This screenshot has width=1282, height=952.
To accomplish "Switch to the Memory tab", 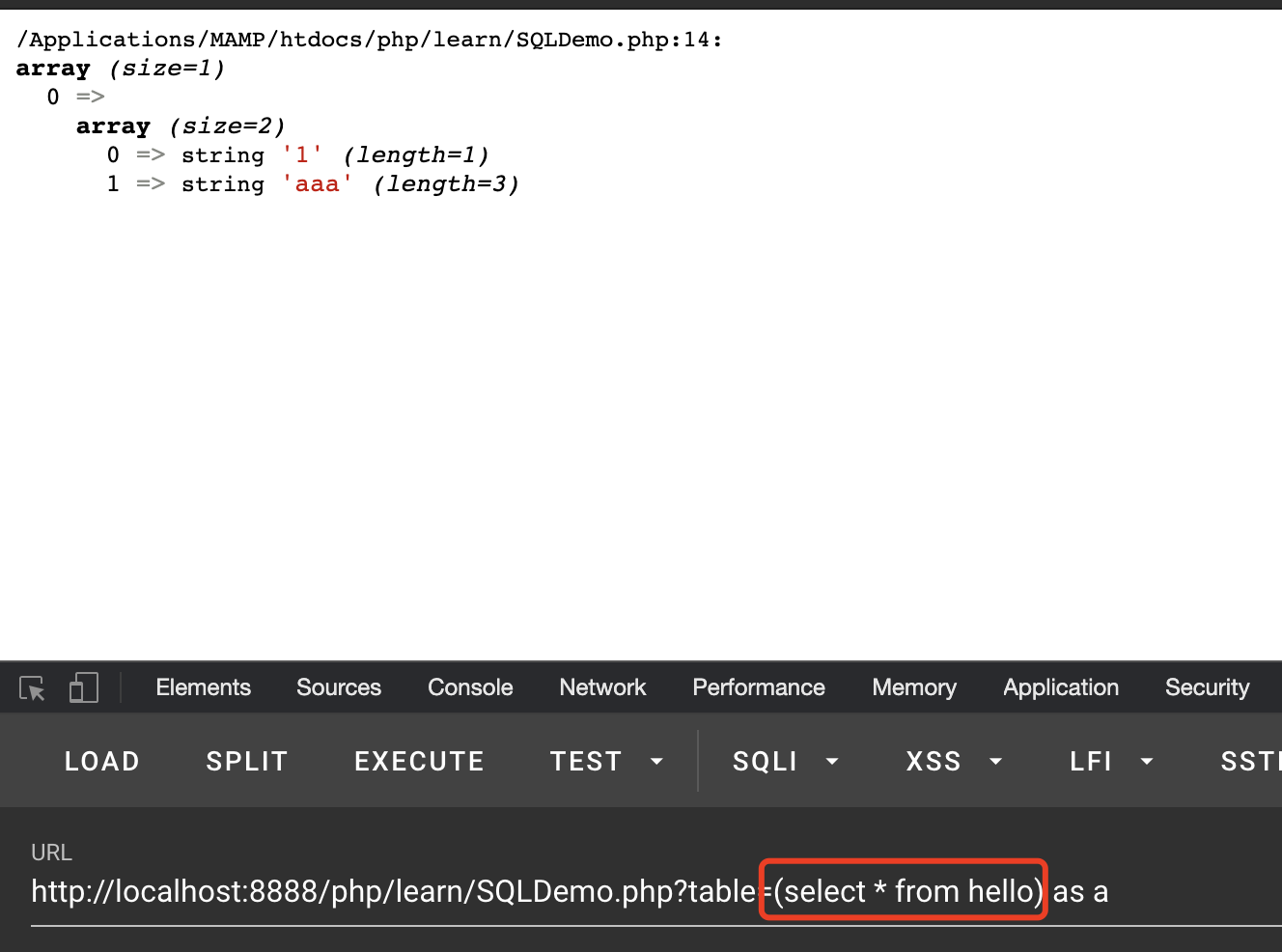I will pos(913,687).
